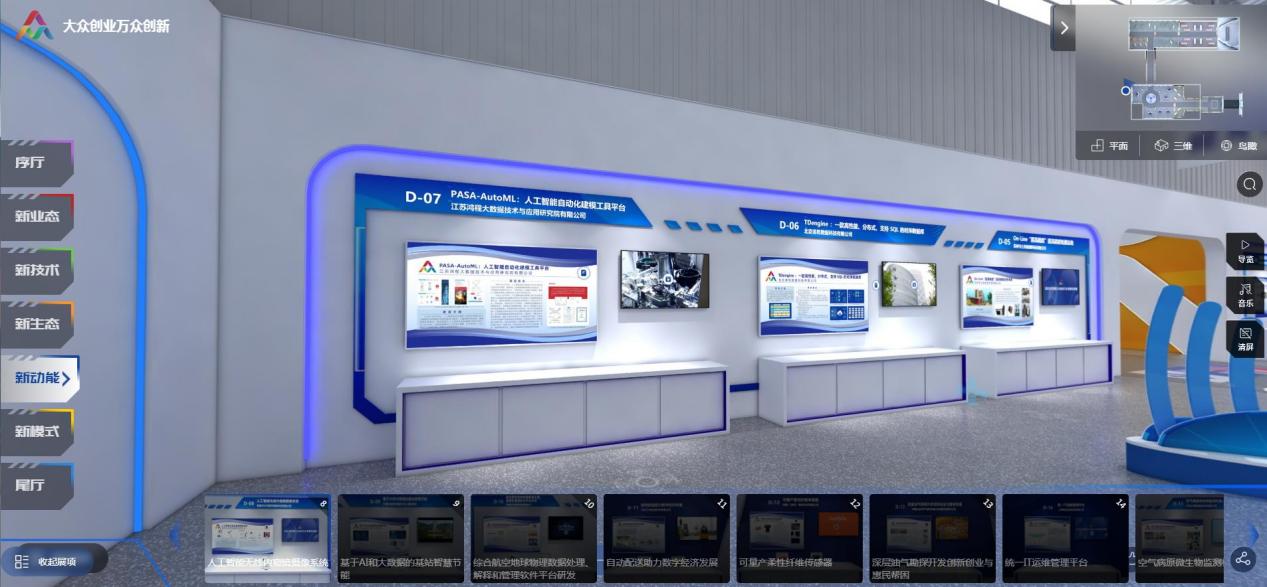The image size is (1267, 587).
Task: Open thumbnail 12 可量产柔性纤维传感器
Action: tap(799, 537)
